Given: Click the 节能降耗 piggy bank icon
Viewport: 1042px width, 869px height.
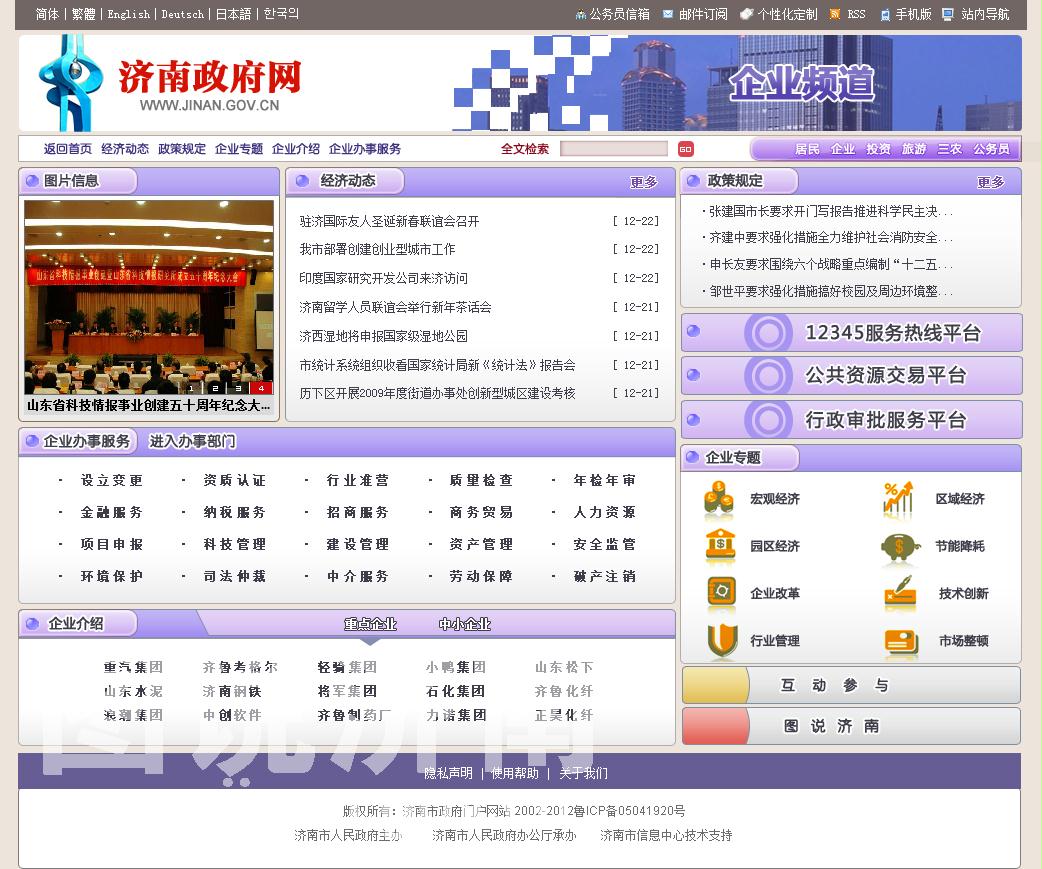Looking at the screenshot, I should point(900,547).
